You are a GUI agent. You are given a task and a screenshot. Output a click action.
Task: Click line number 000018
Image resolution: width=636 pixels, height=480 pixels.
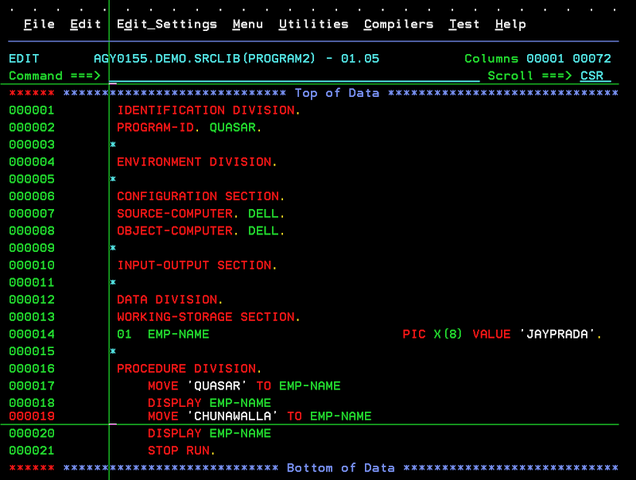pos(32,403)
